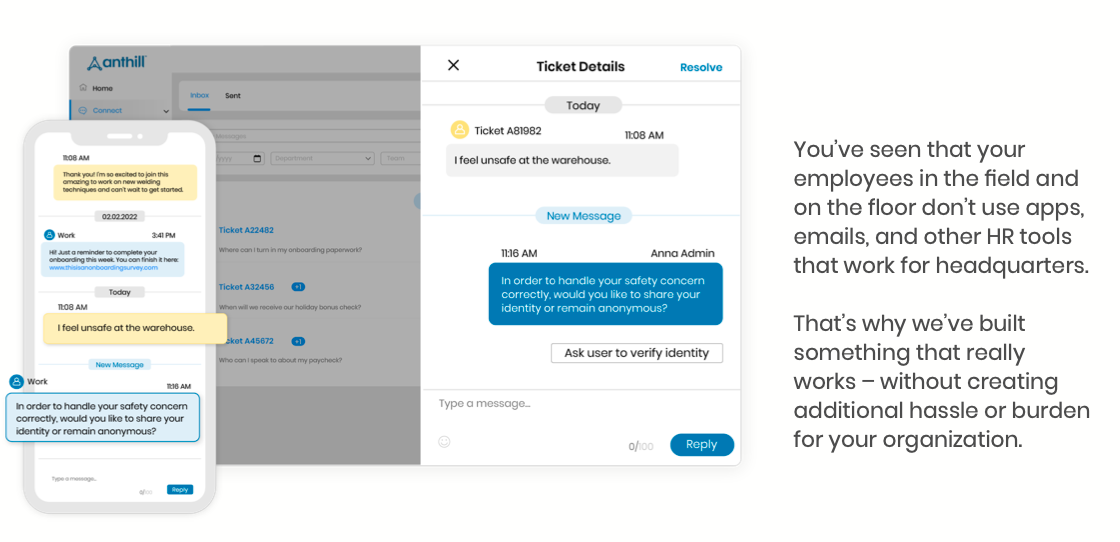
Task: Tap the Reply button on the phone
Action: 179,489
